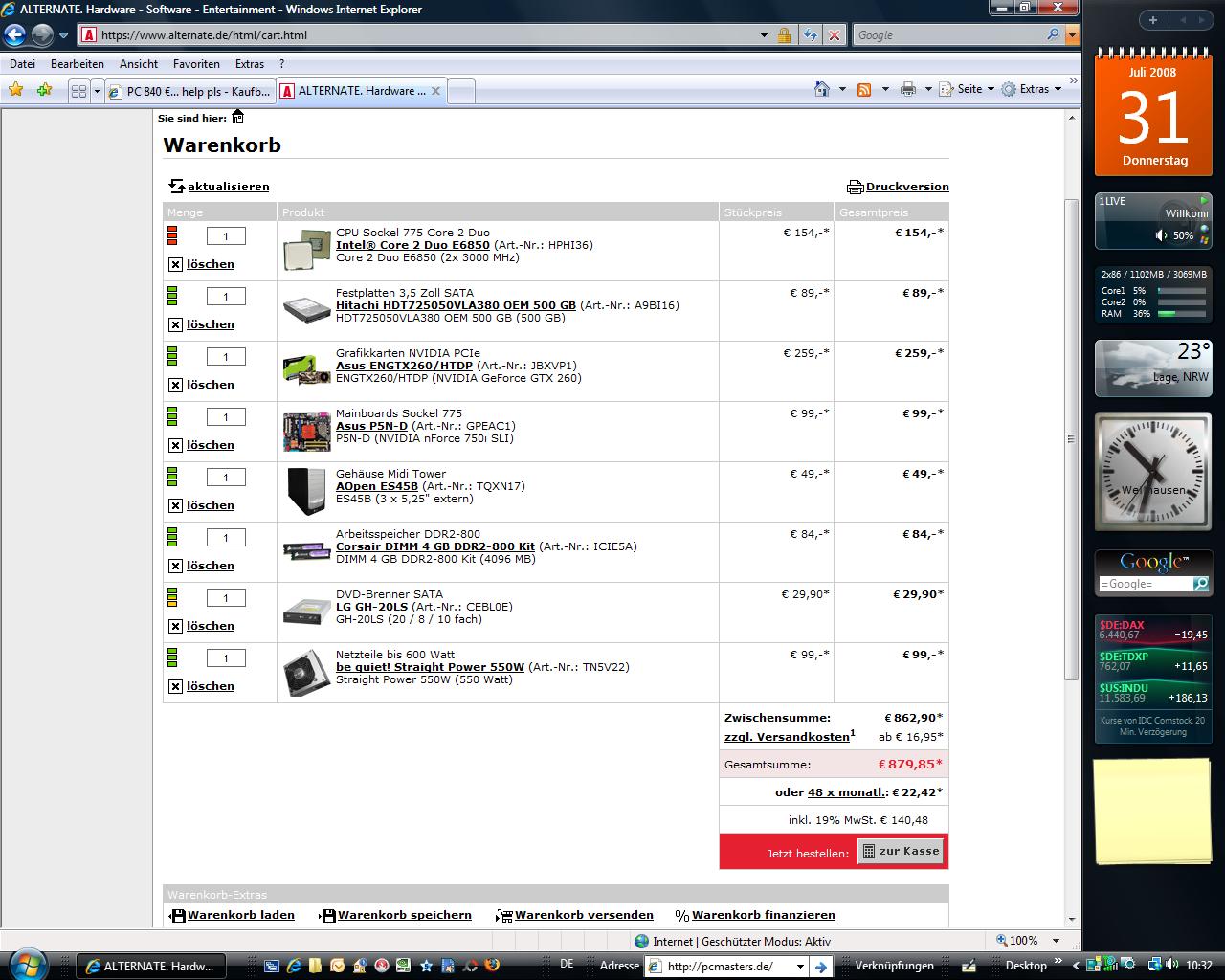Click the delete checkbox for the Corsair DIMM row
The image size is (1225, 980).
pyautogui.click(x=175, y=567)
